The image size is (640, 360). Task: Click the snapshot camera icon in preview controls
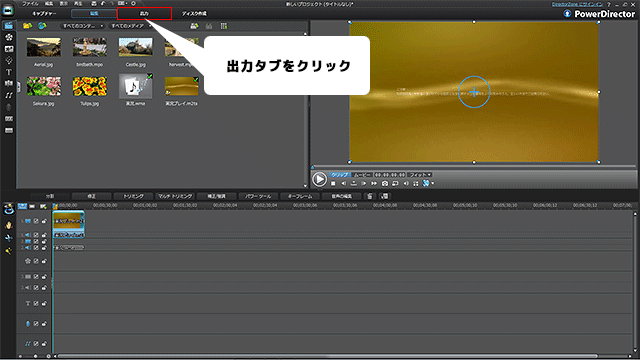tap(384, 184)
